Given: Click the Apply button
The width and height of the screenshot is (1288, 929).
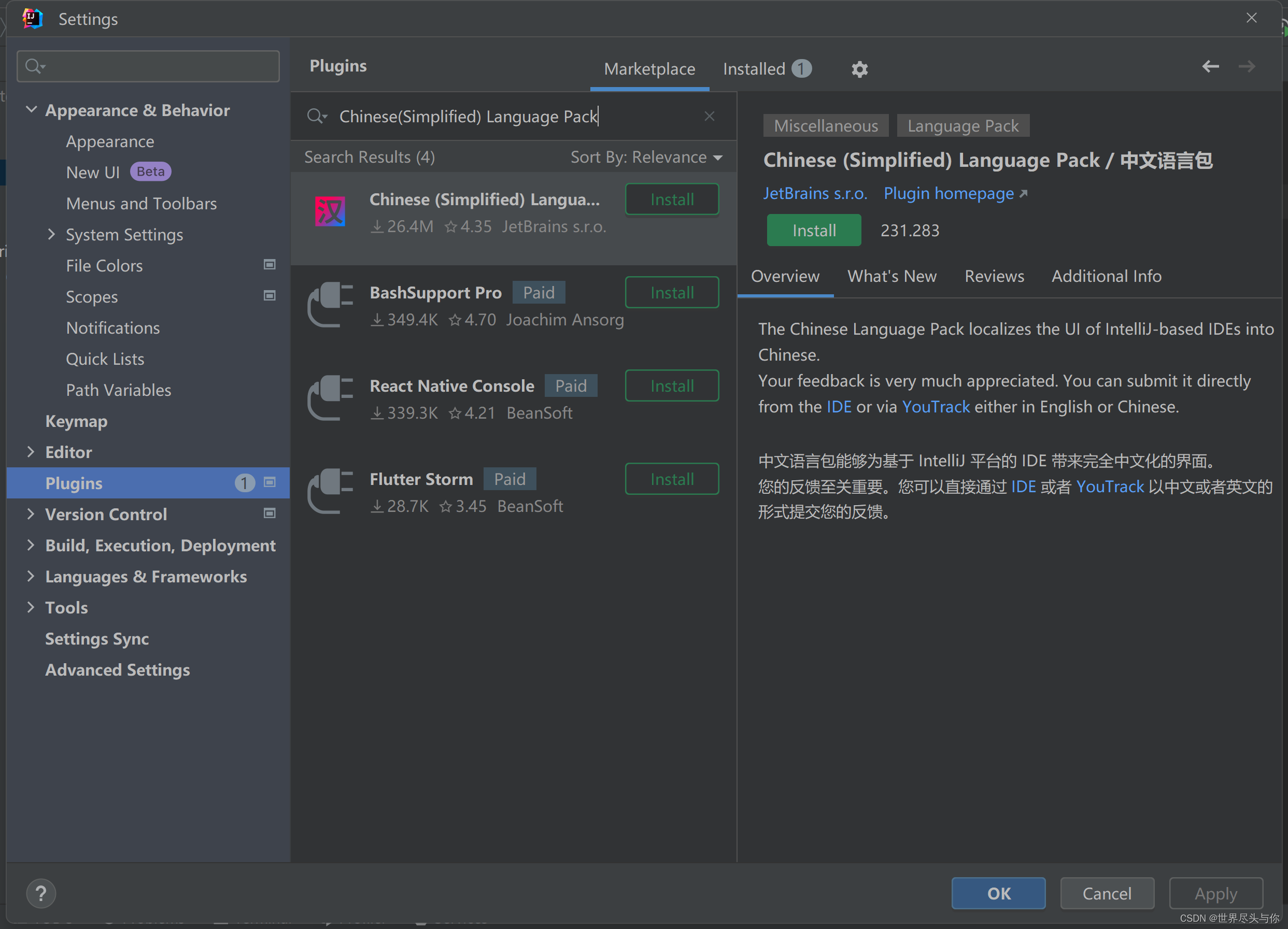Looking at the screenshot, I should pos(1216,893).
